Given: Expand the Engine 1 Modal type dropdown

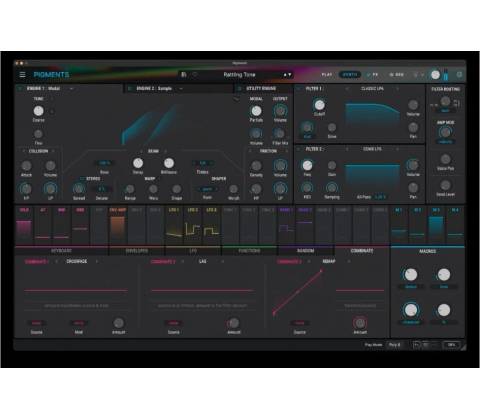Looking at the screenshot, I should 71,89.
